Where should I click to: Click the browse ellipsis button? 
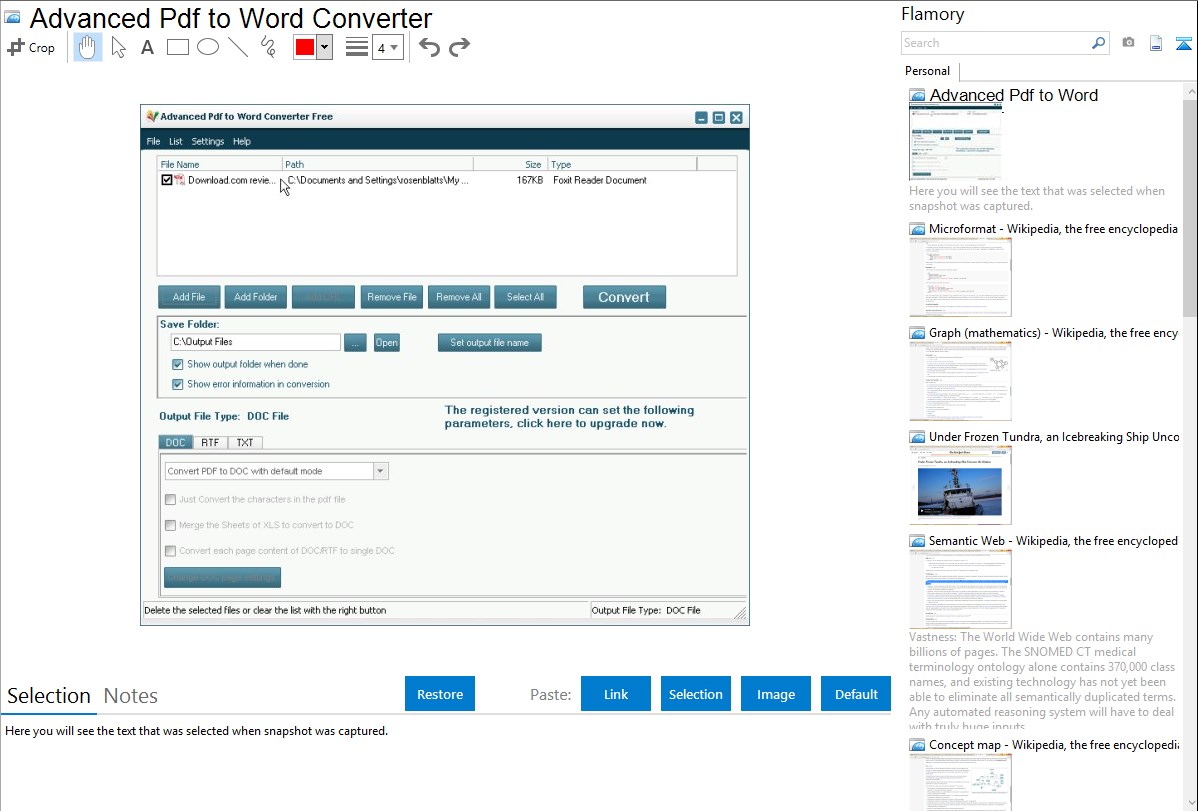(x=355, y=342)
